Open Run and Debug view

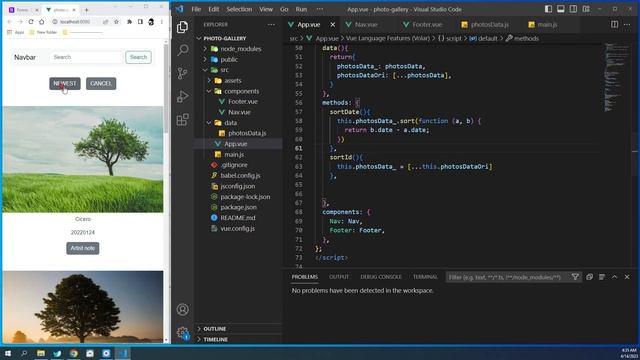pyautogui.click(x=182, y=97)
